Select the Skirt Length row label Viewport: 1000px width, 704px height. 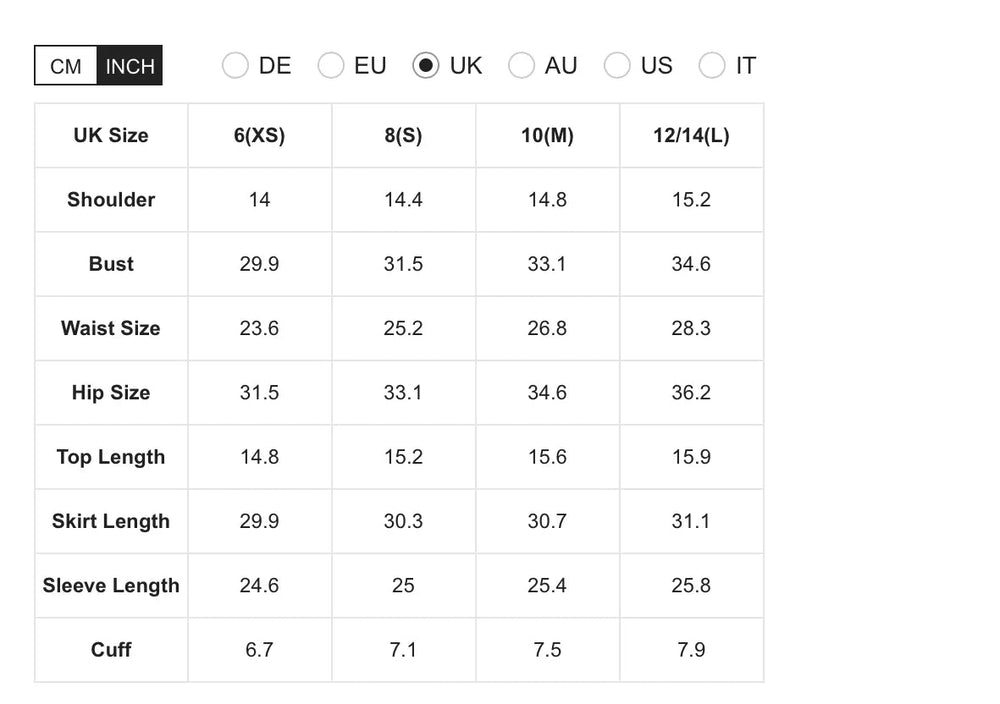tap(111, 521)
